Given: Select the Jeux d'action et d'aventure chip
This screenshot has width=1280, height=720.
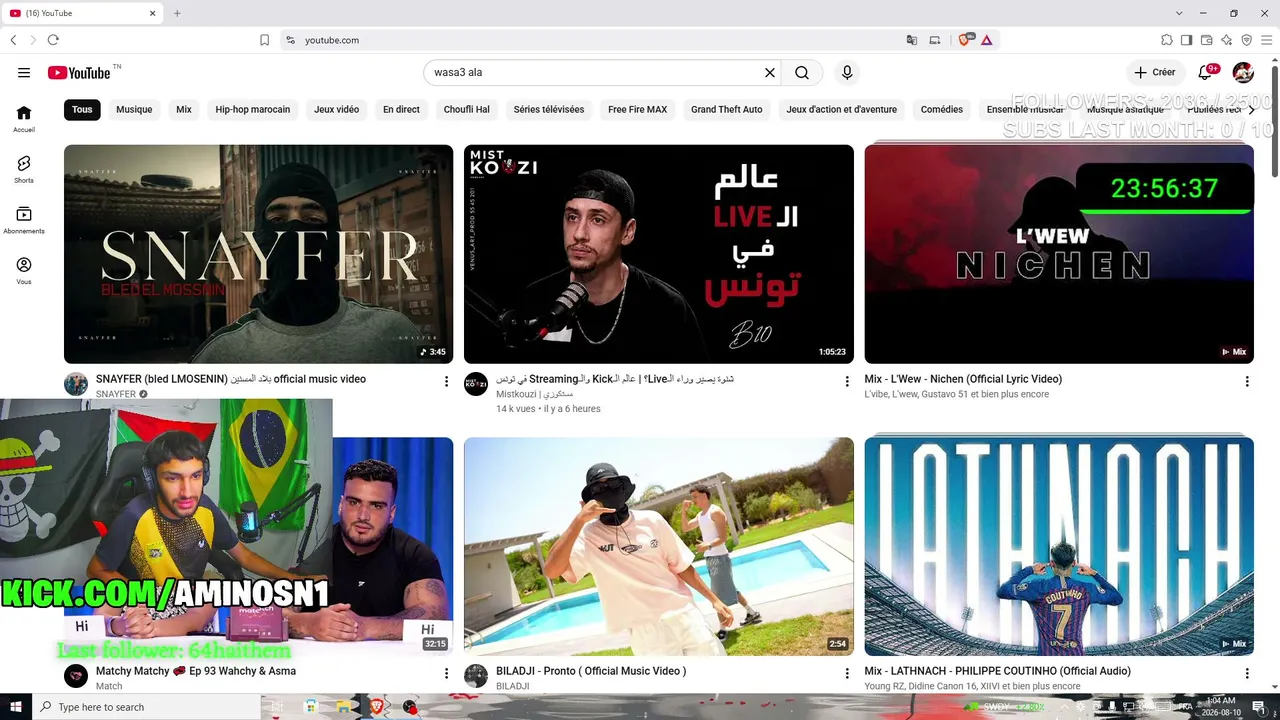Looking at the screenshot, I should coord(842,110).
